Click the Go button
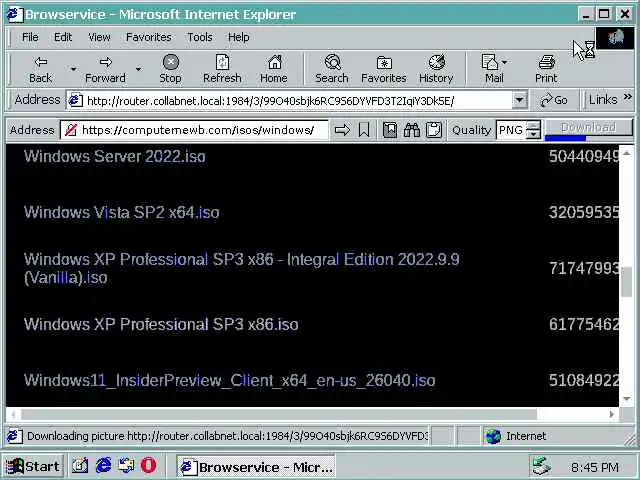The width and height of the screenshot is (640, 480). pos(554,100)
